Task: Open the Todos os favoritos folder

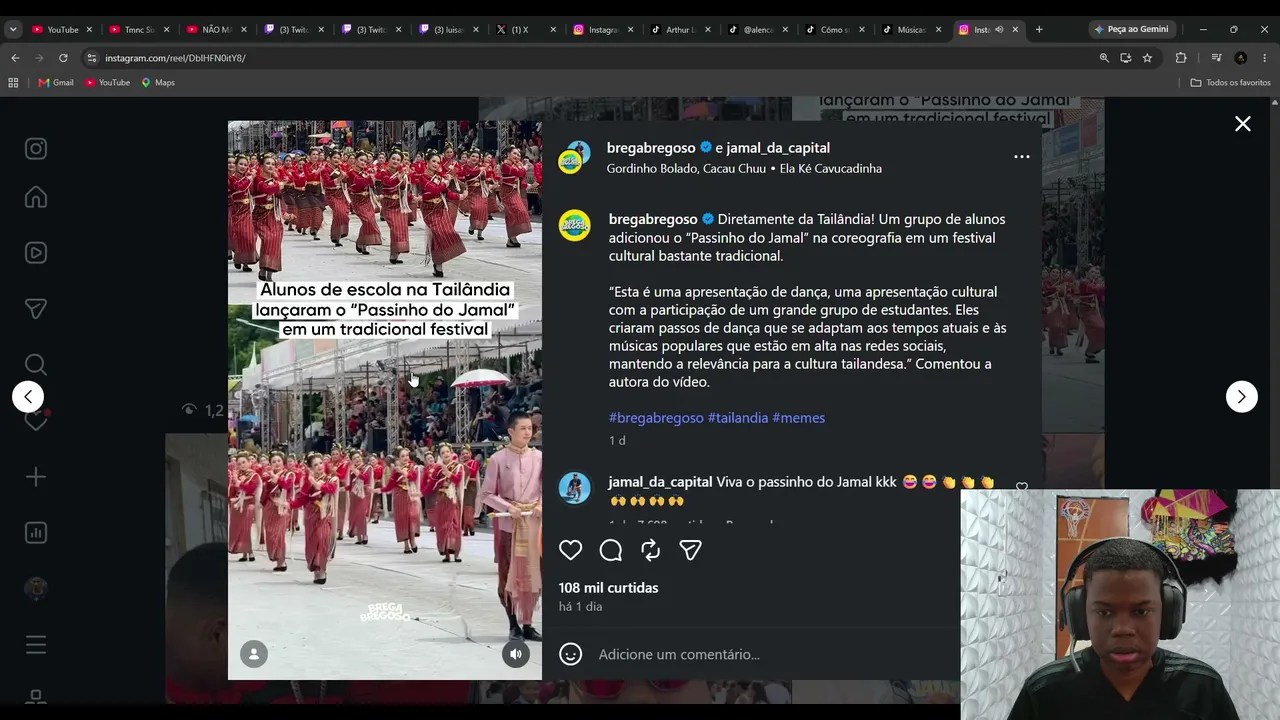Action: 1230,82
